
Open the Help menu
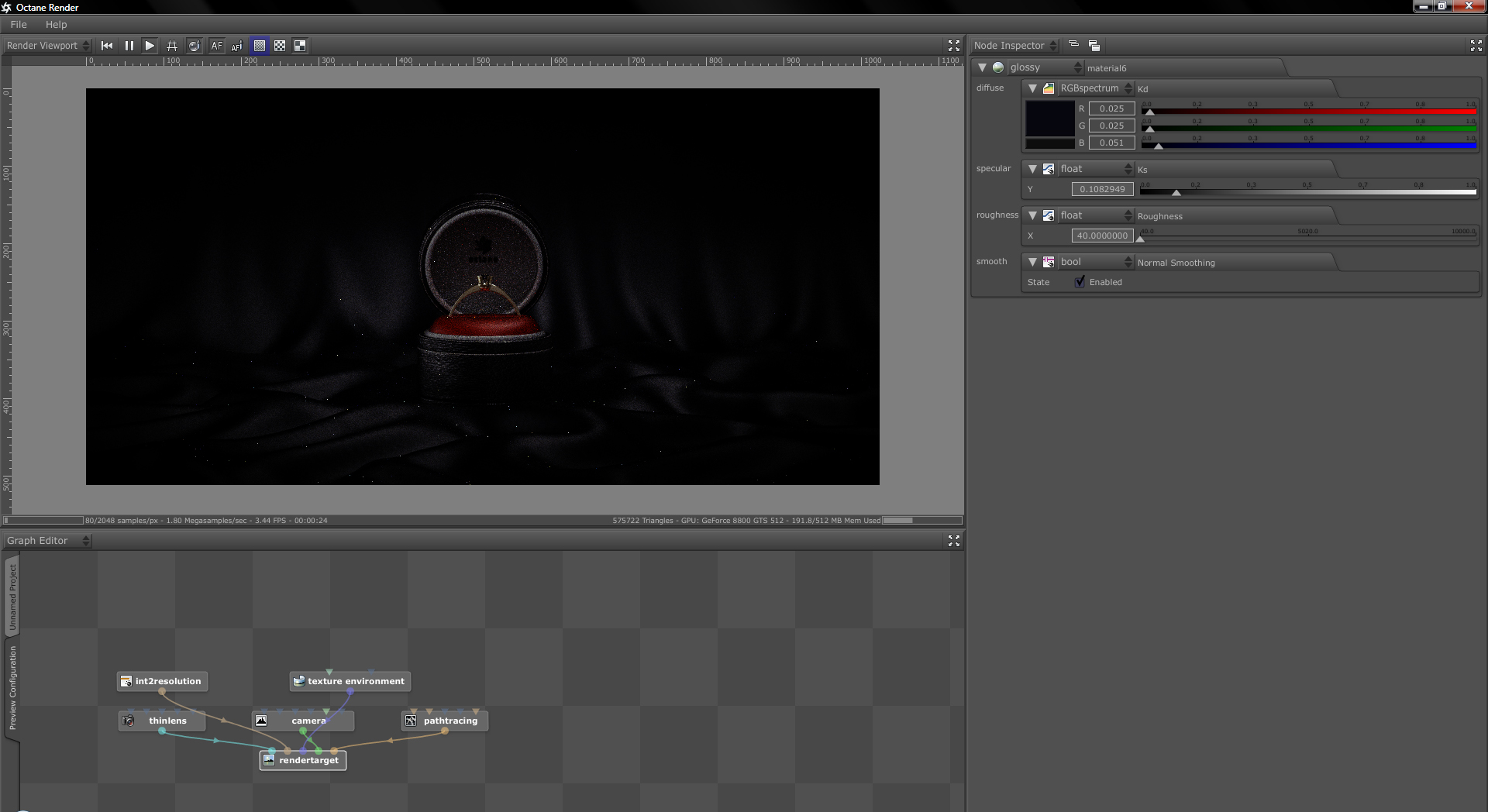(56, 25)
